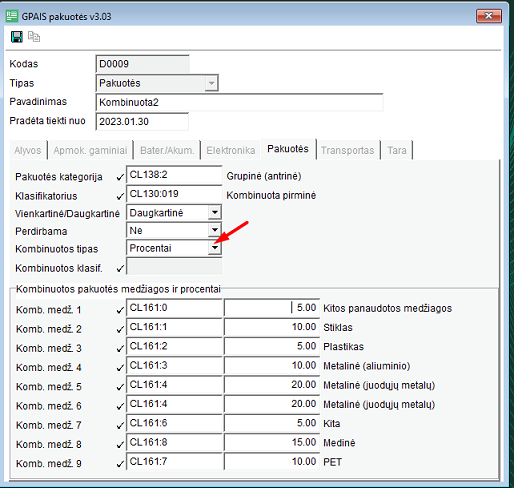Open lookup checkmark next to Klasifikatorius

click(120, 196)
